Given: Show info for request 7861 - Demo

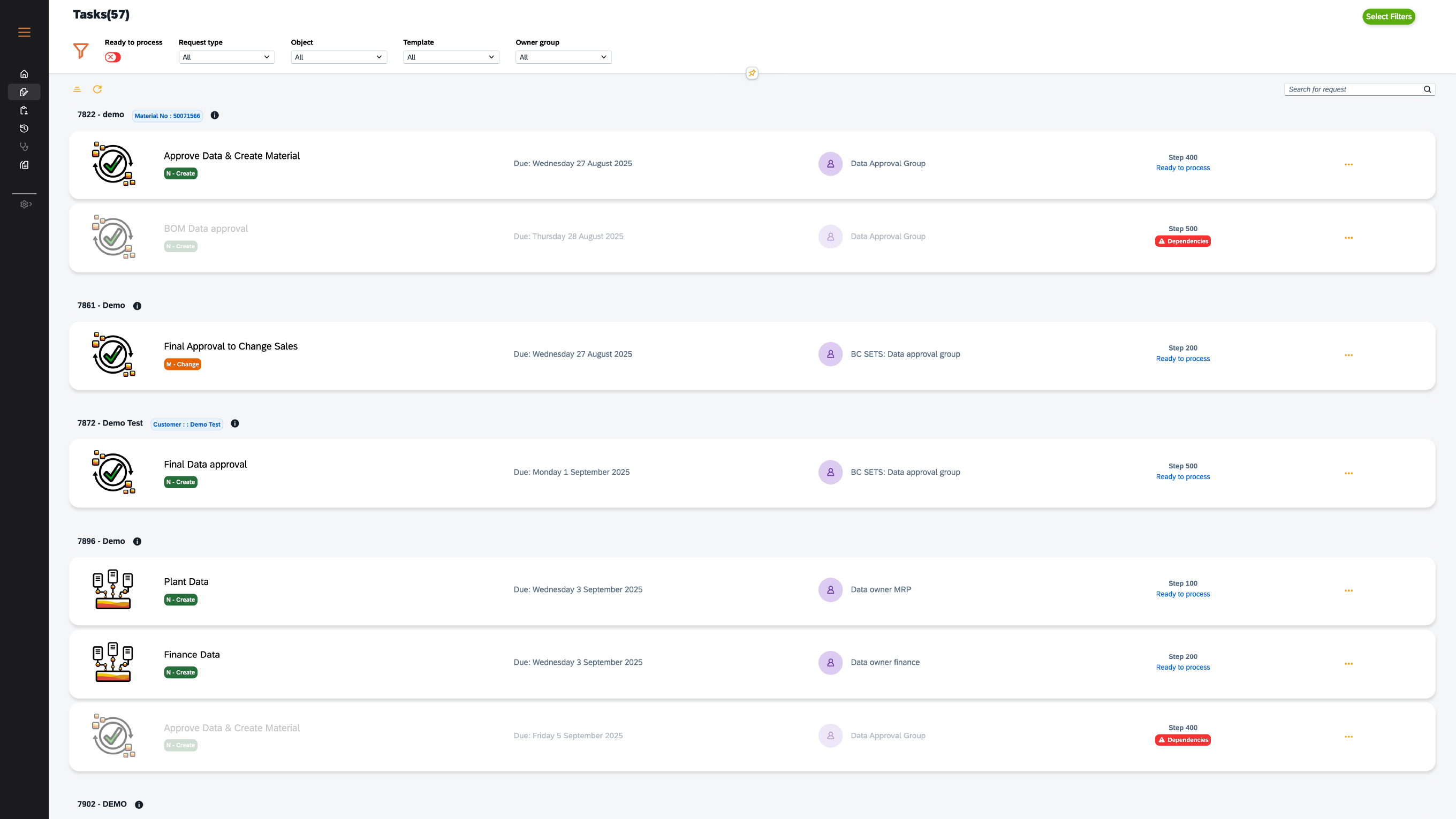Looking at the screenshot, I should 138,306.
